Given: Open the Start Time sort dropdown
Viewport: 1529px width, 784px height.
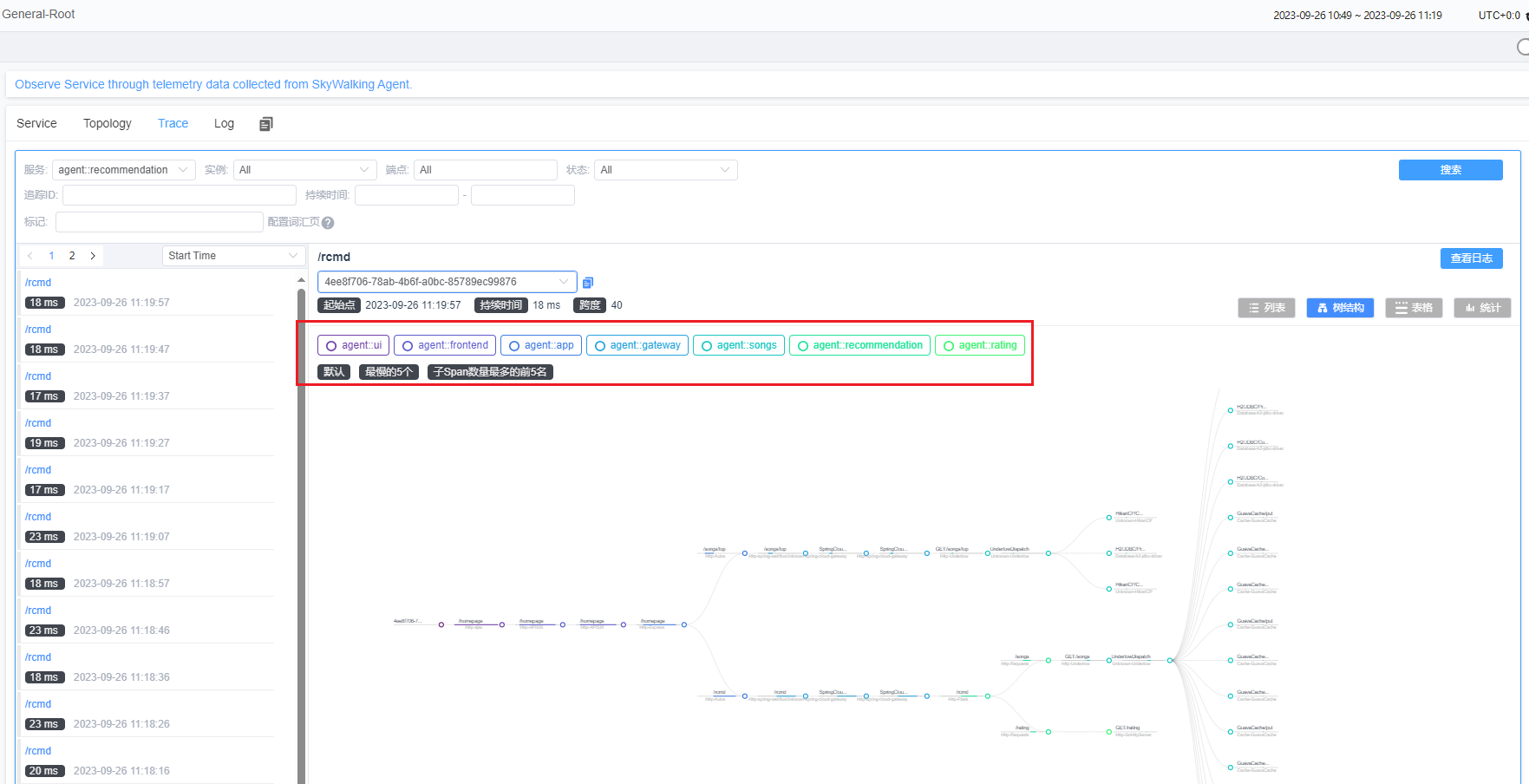Looking at the screenshot, I should coord(232,255).
